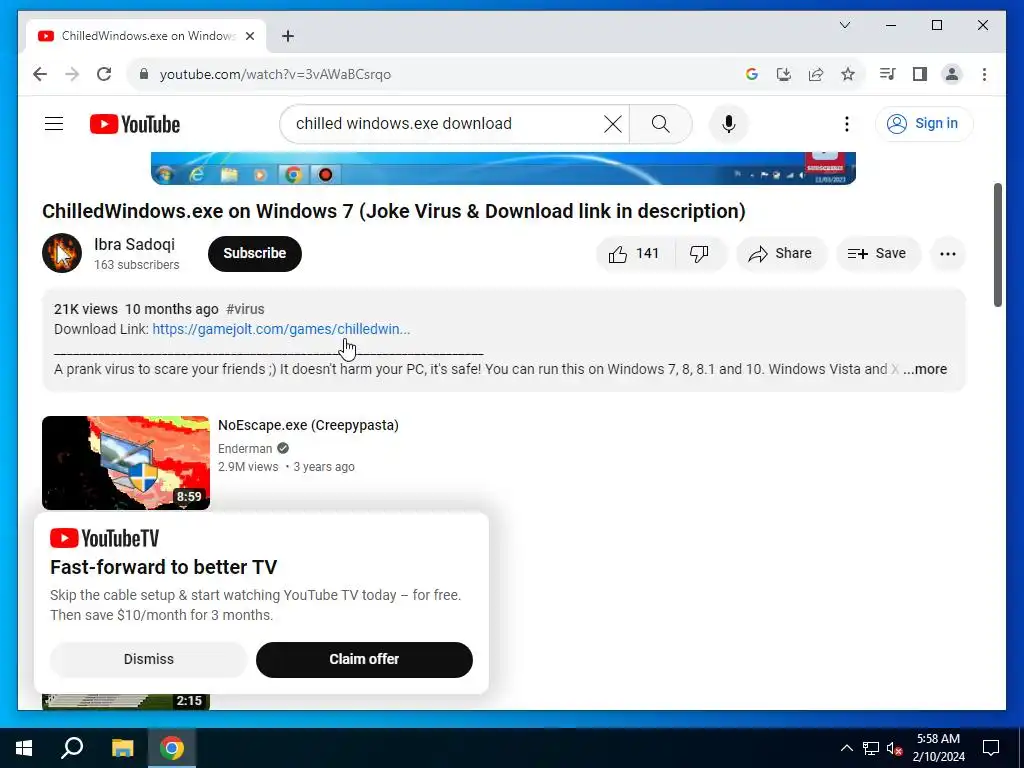Screen dimensions: 1024x768
Task: Open the gamejolt download link
Action: (281, 329)
